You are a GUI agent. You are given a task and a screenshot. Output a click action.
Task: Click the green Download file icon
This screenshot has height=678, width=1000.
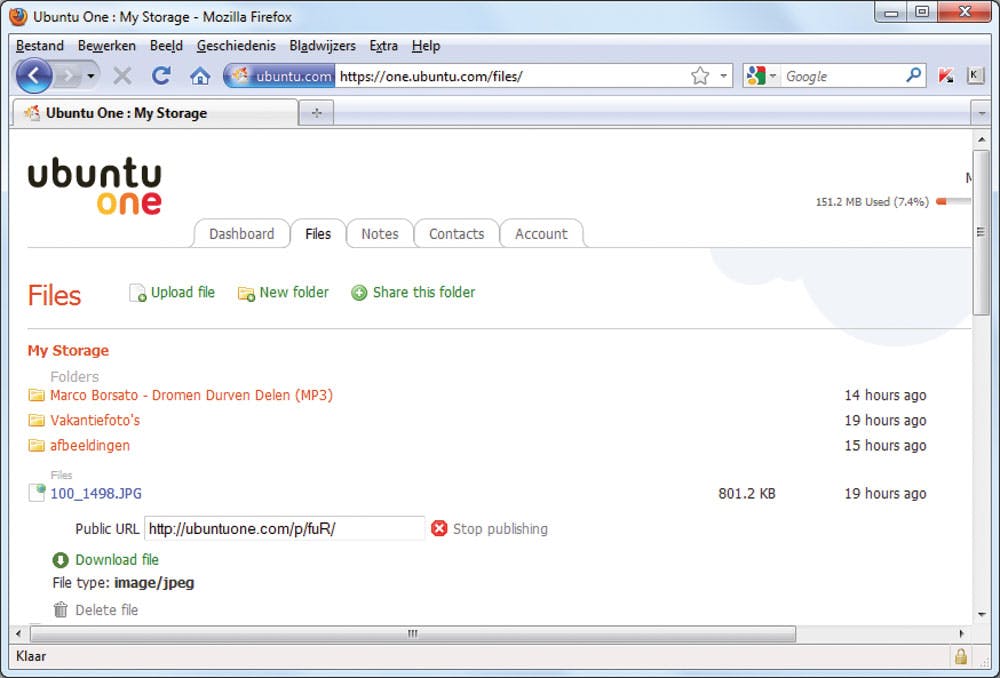point(60,560)
